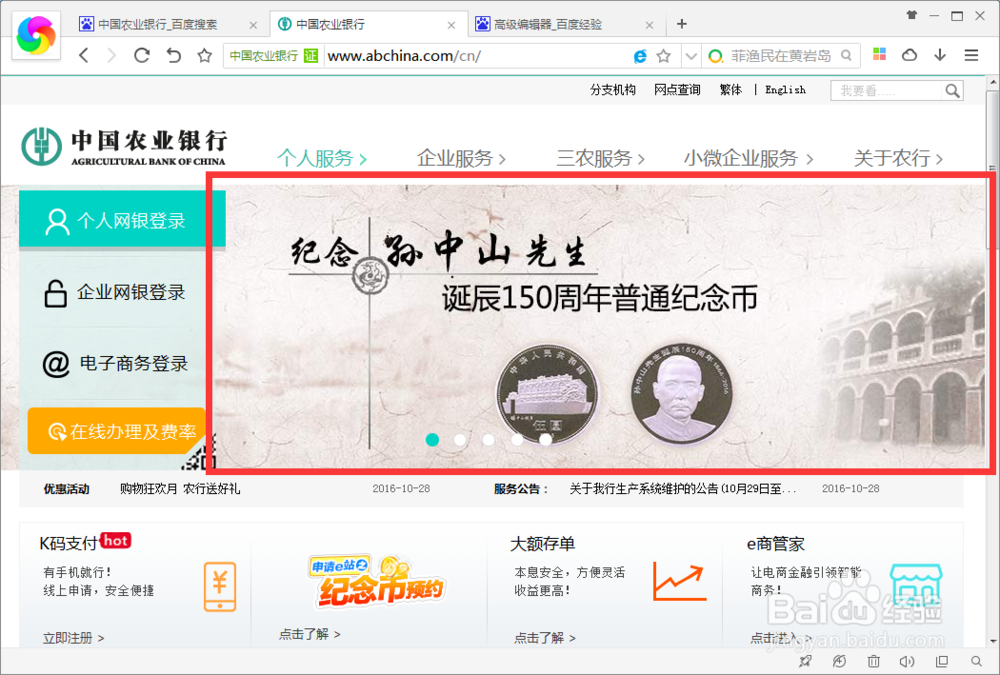Open the English version link
The height and width of the screenshot is (675, 1000).
click(x=785, y=90)
